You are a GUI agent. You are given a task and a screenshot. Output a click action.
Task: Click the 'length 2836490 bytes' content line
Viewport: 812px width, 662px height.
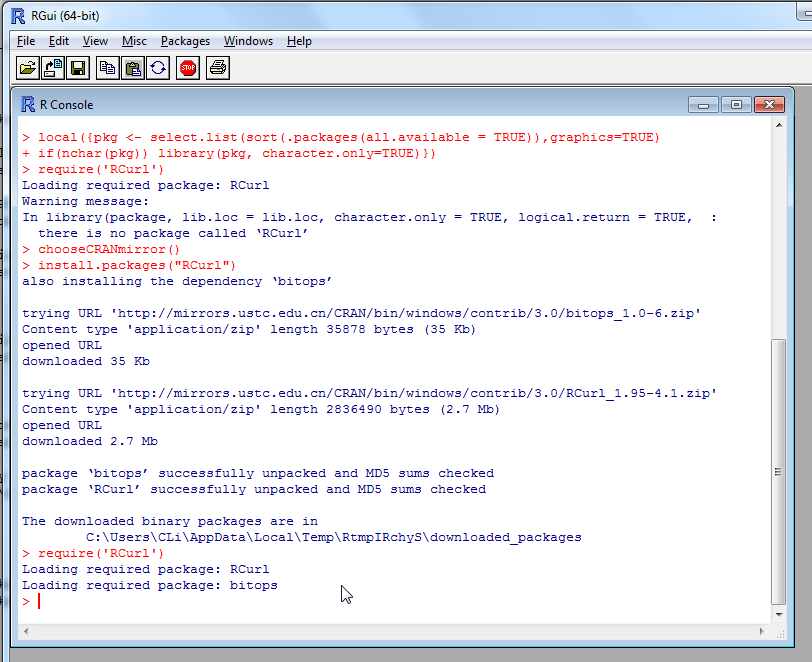click(x=260, y=409)
